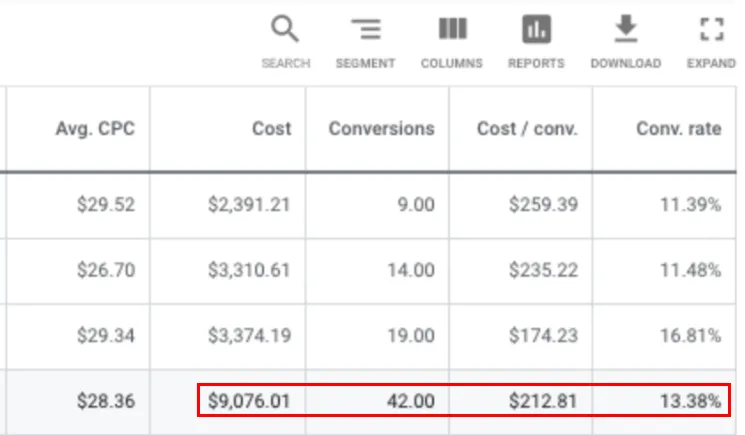Screen dimensions: 745x435
Task: Sort by the Avg. CPC column header
Action: (x=96, y=129)
